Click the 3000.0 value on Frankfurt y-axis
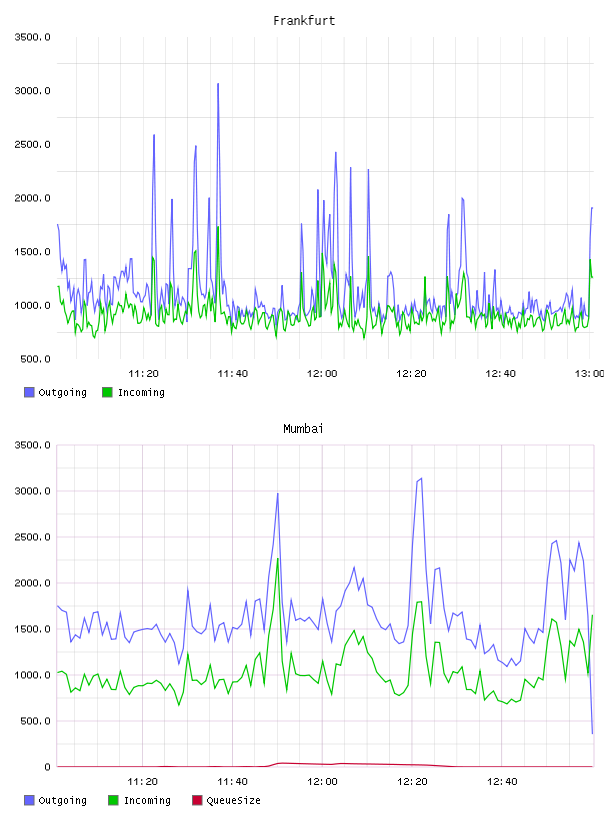 [32, 91]
